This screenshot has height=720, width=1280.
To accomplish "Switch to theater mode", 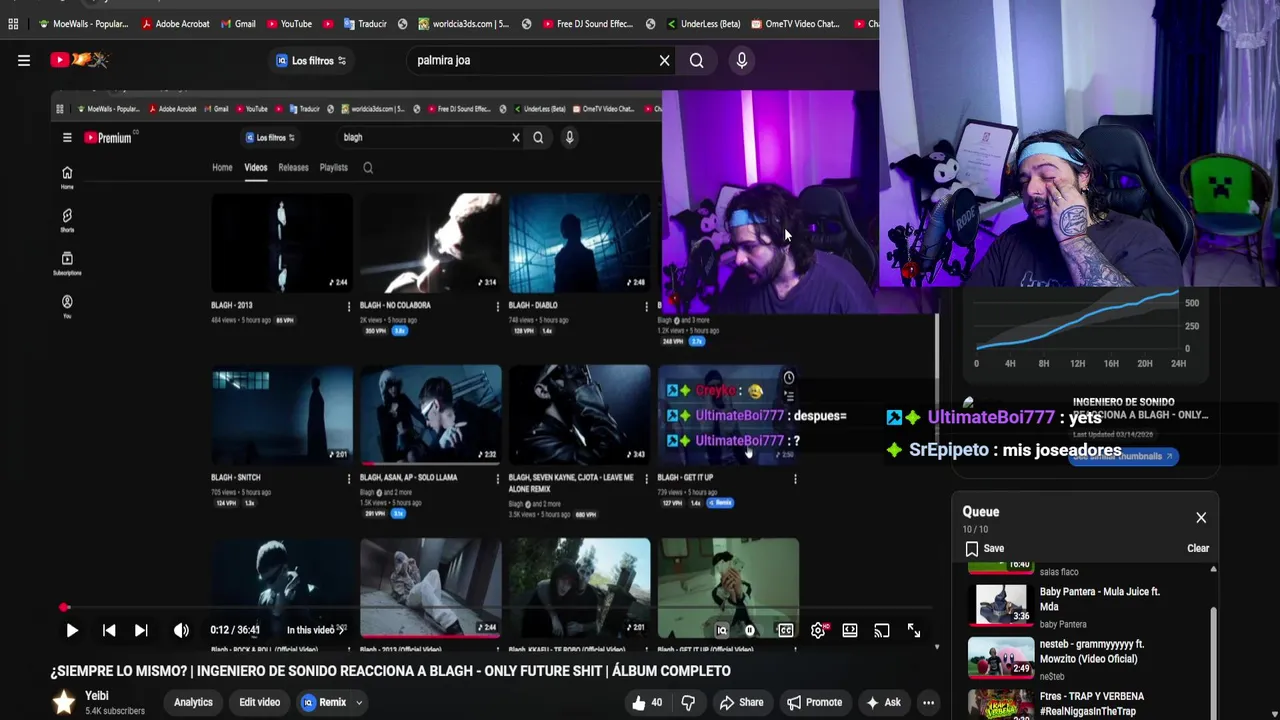I will coord(849,630).
